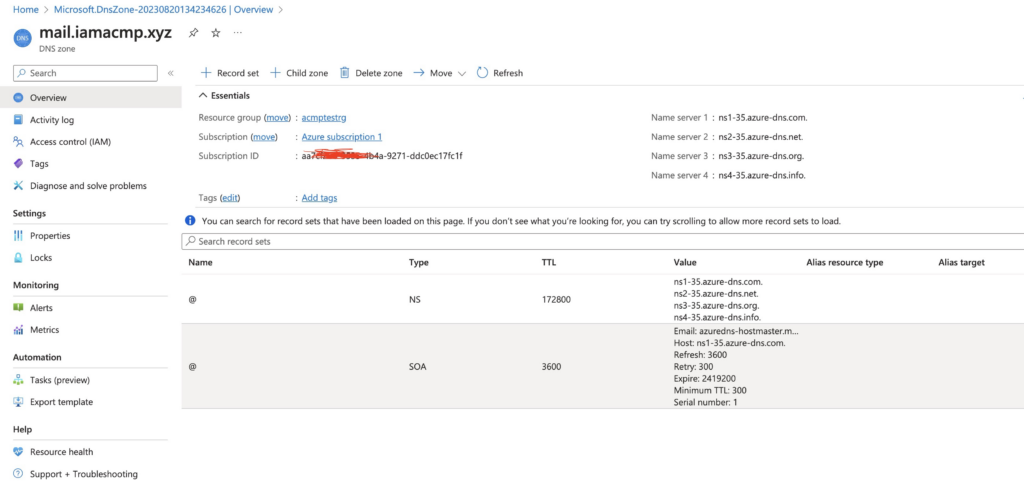Click the Value column header

pyautogui.click(x=685, y=263)
